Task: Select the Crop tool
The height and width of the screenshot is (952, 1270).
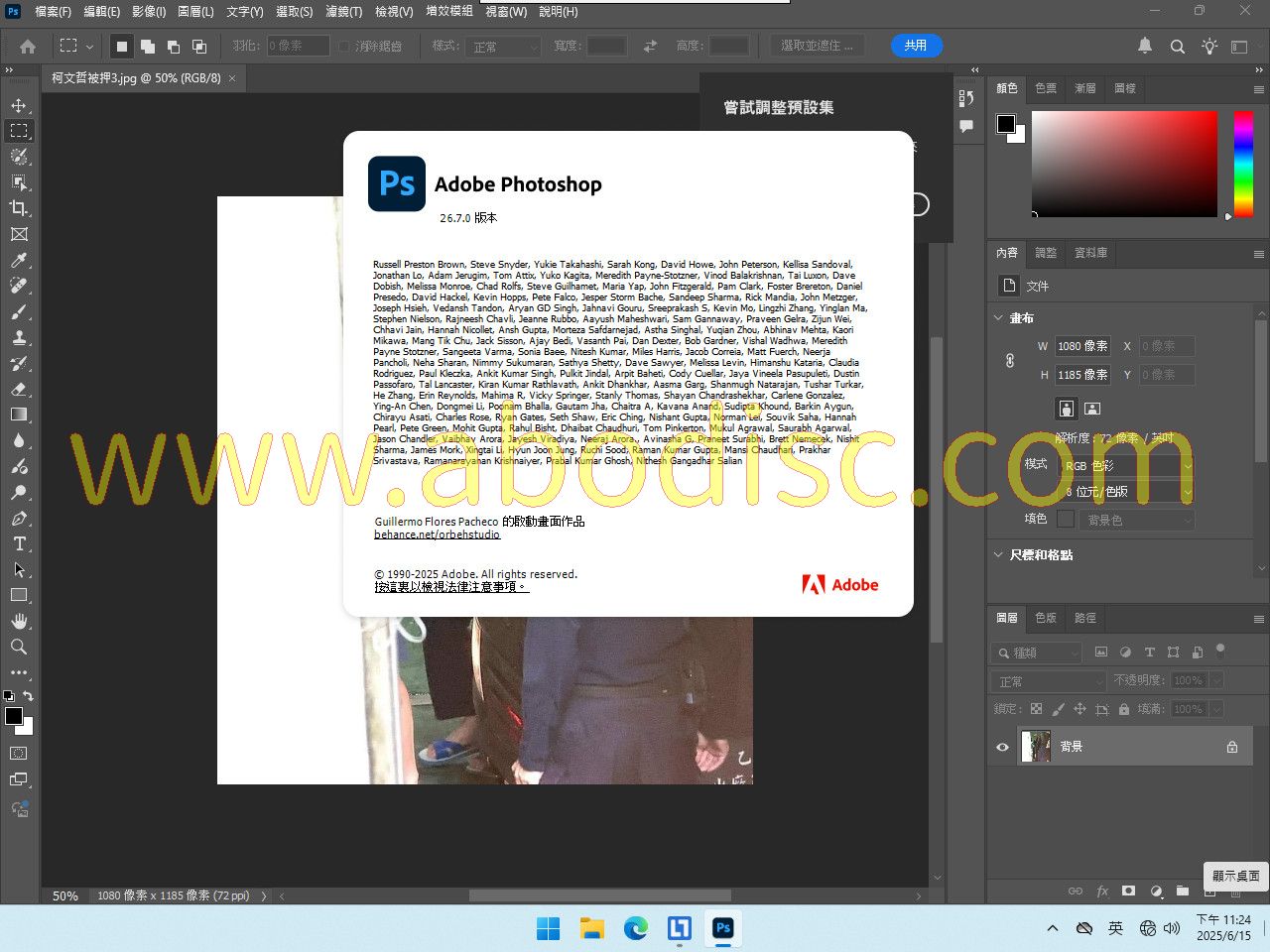Action: point(19,208)
